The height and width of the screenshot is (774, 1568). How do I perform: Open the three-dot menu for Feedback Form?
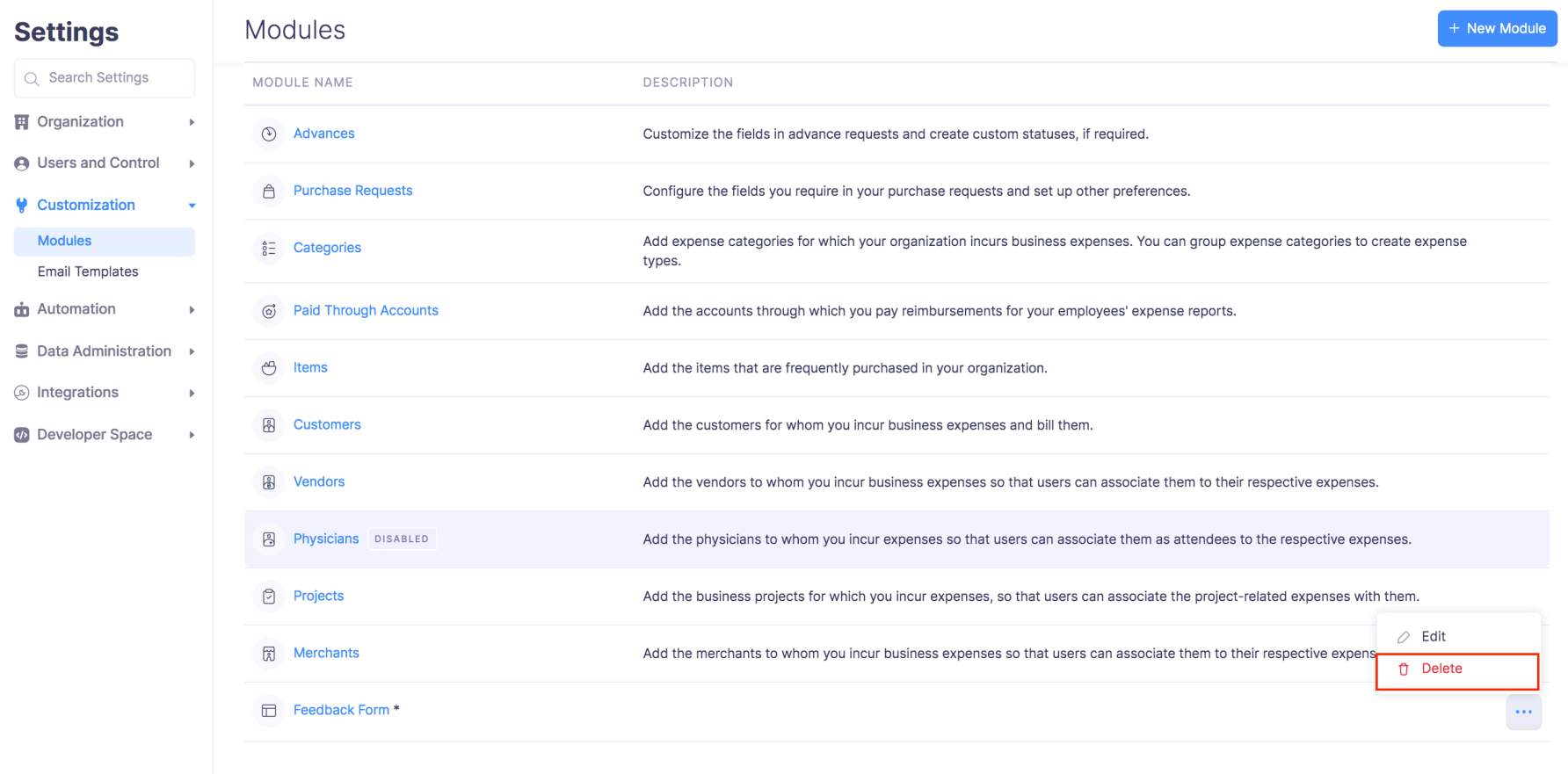tap(1523, 712)
